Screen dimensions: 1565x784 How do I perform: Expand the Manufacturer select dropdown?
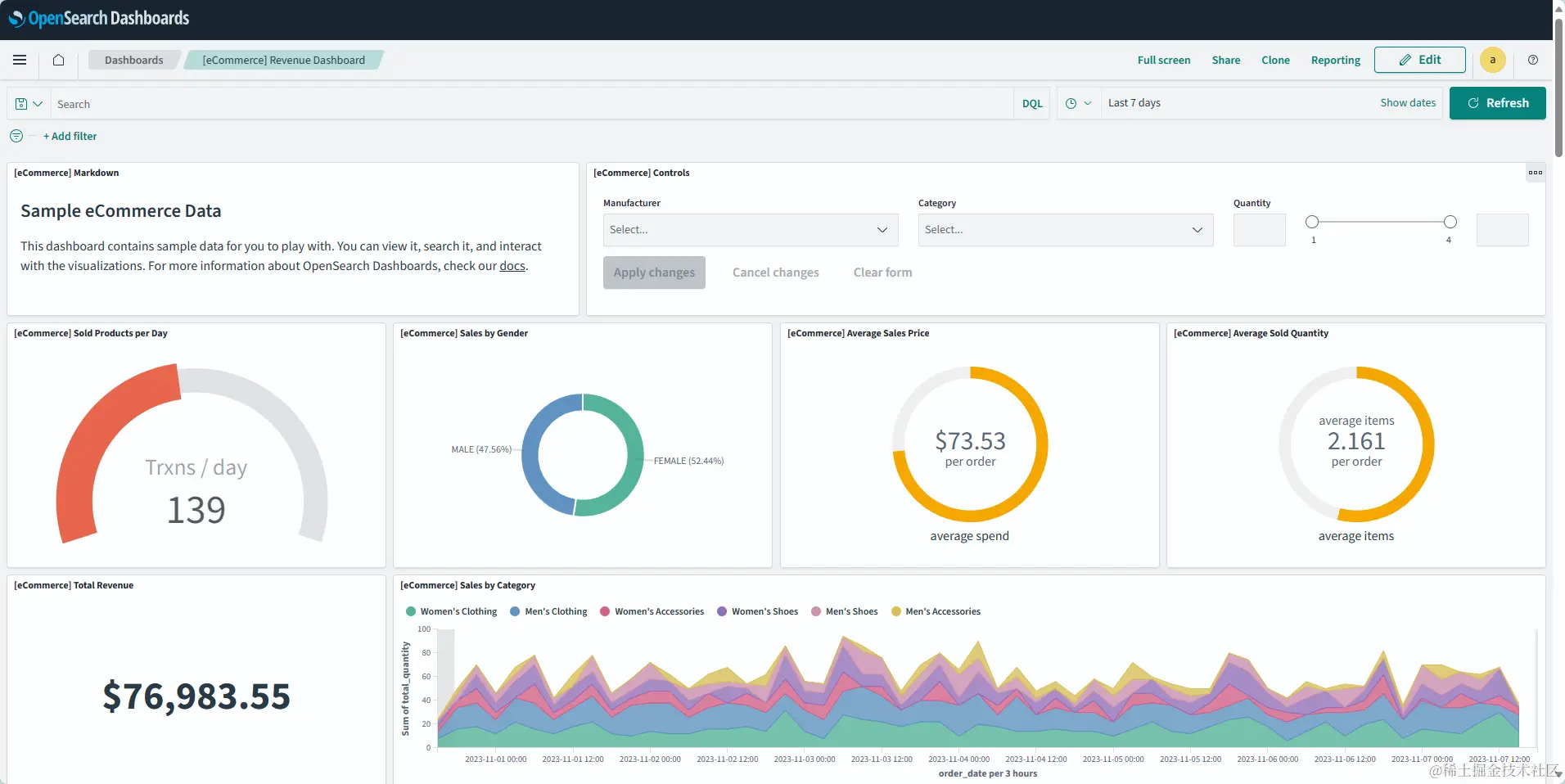click(x=751, y=230)
